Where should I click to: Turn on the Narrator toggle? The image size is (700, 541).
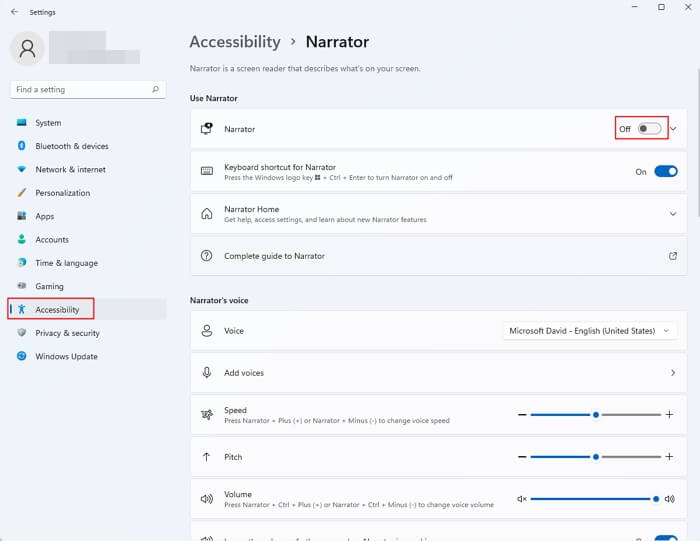[x=650, y=129]
